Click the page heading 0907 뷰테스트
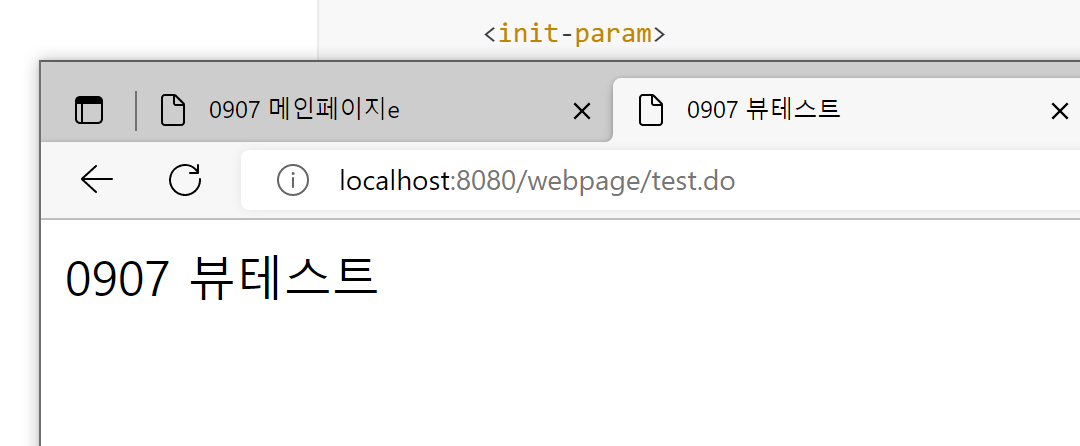The width and height of the screenshot is (1080, 446). [221, 277]
